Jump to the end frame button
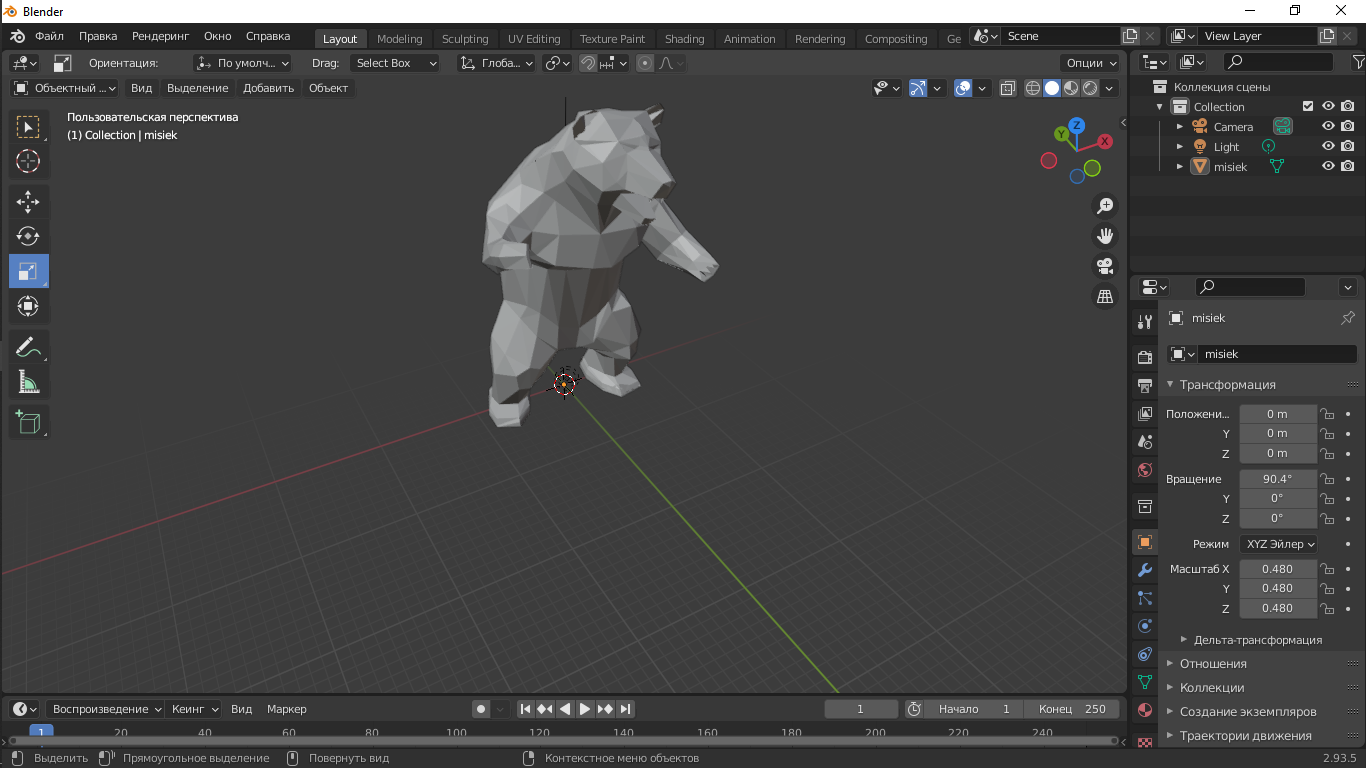This screenshot has width=1366, height=768. pyautogui.click(x=625, y=709)
